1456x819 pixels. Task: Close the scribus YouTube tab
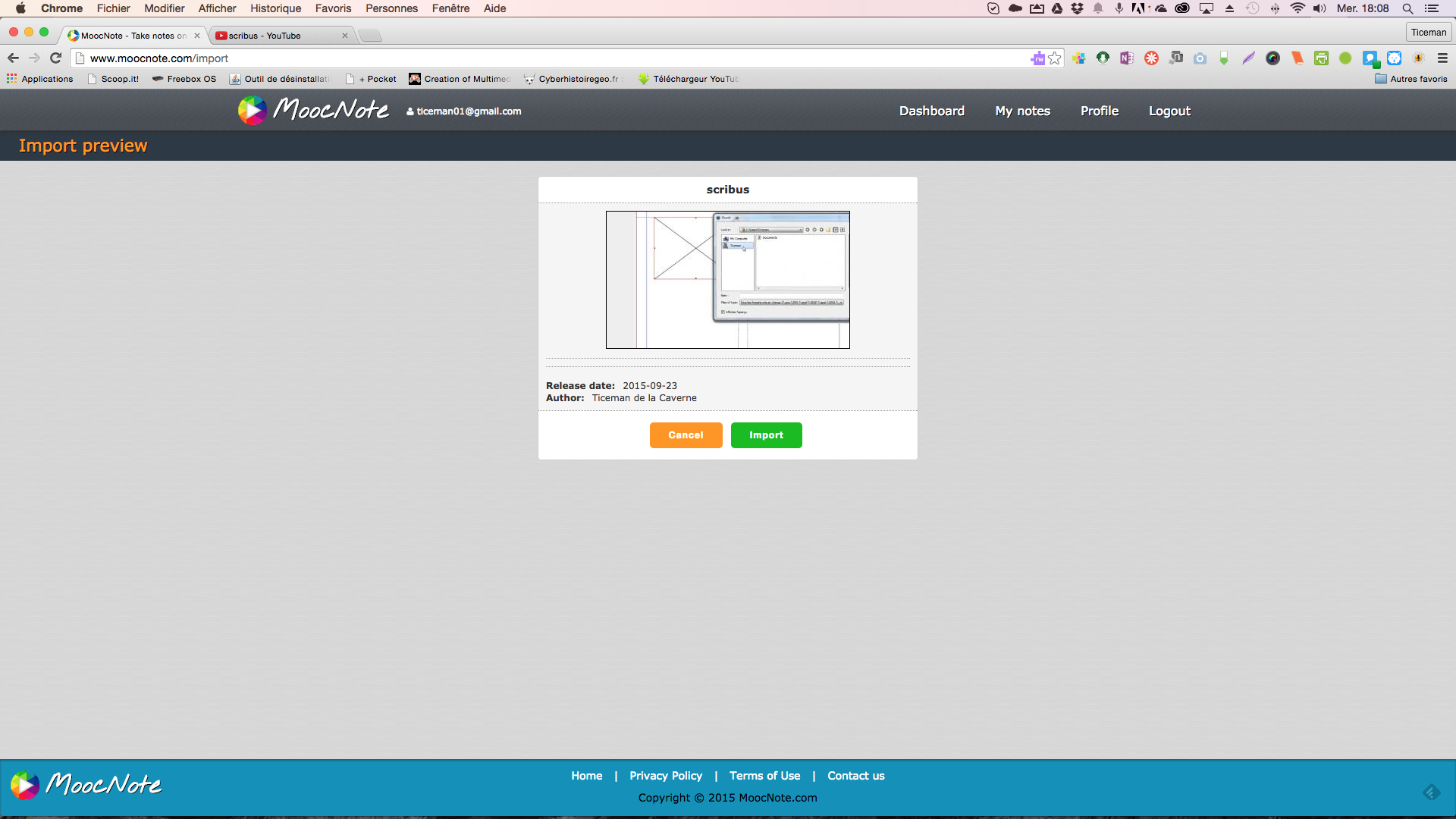coord(345,36)
